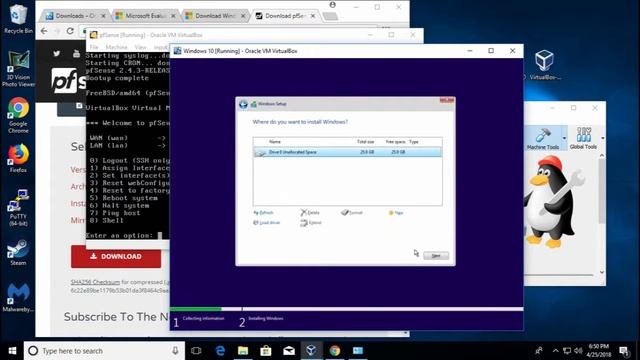Click the VirtualBox Manager vertical scrollbar
This screenshot has height=360, width=640.
coord(602,192)
